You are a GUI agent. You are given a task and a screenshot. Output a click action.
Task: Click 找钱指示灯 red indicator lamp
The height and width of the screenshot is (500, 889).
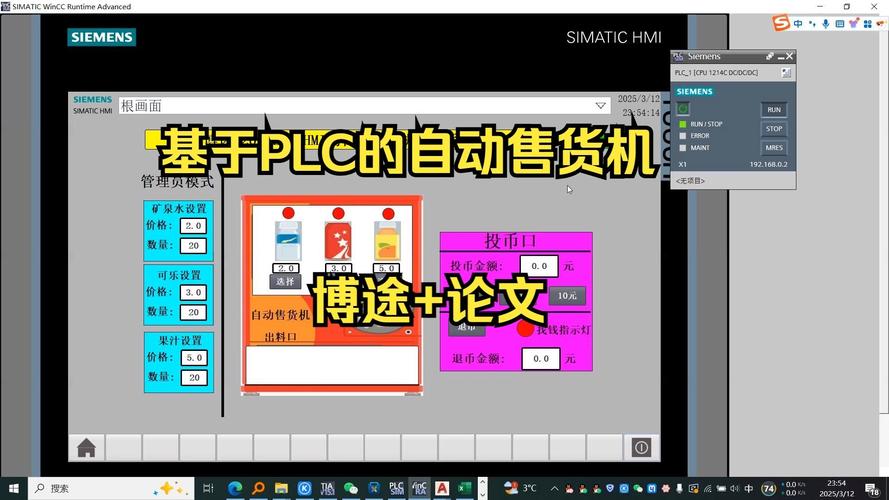coord(525,329)
